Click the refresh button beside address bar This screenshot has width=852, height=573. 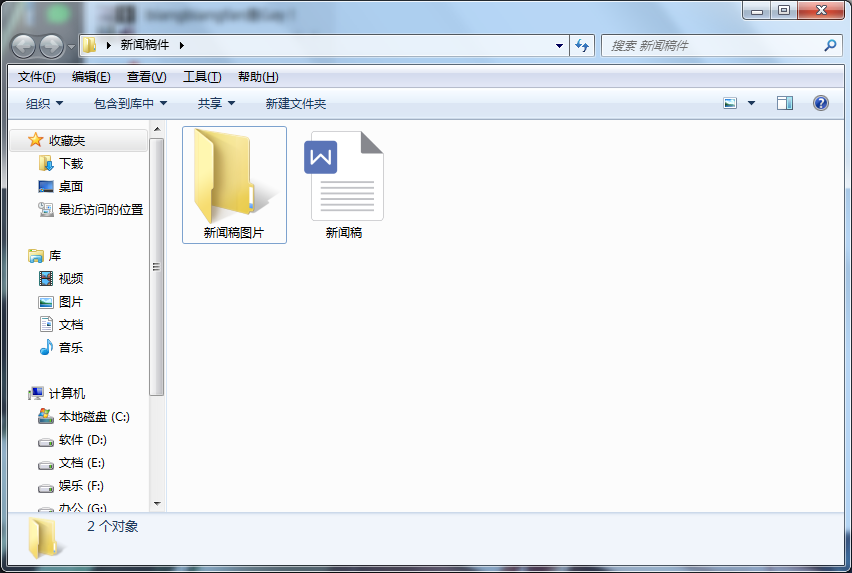tap(582, 46)
